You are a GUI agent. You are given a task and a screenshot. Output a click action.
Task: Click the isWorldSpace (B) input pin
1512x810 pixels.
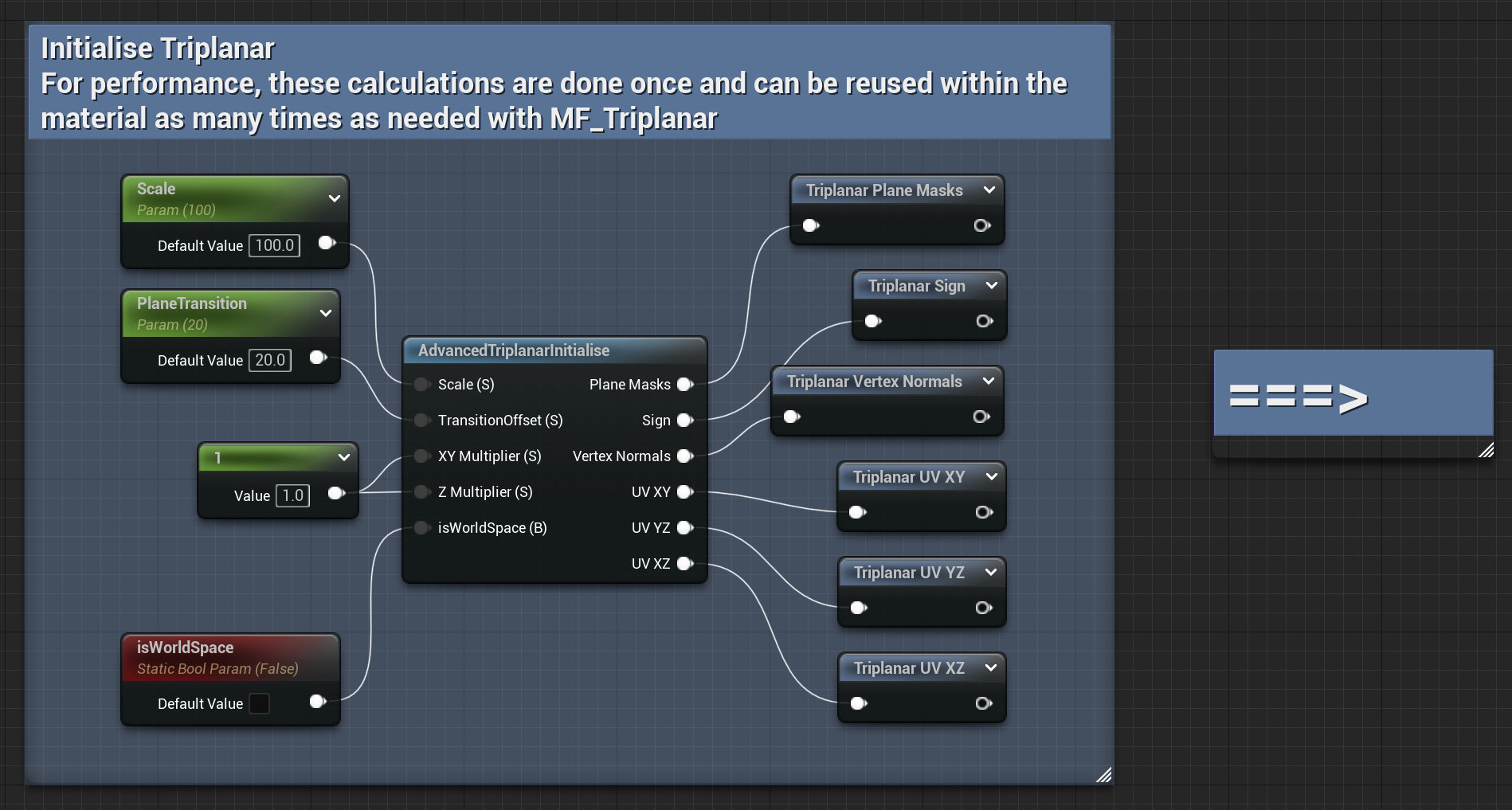(x=421, y=528)
